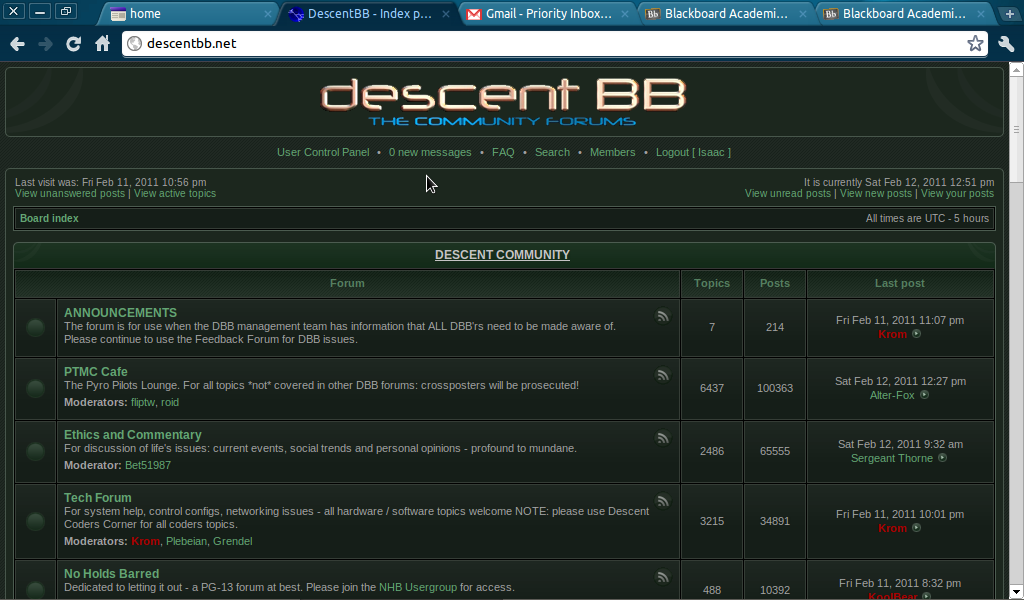
Task: Bookmark this page with the star icon
Action: pos(975,44)
